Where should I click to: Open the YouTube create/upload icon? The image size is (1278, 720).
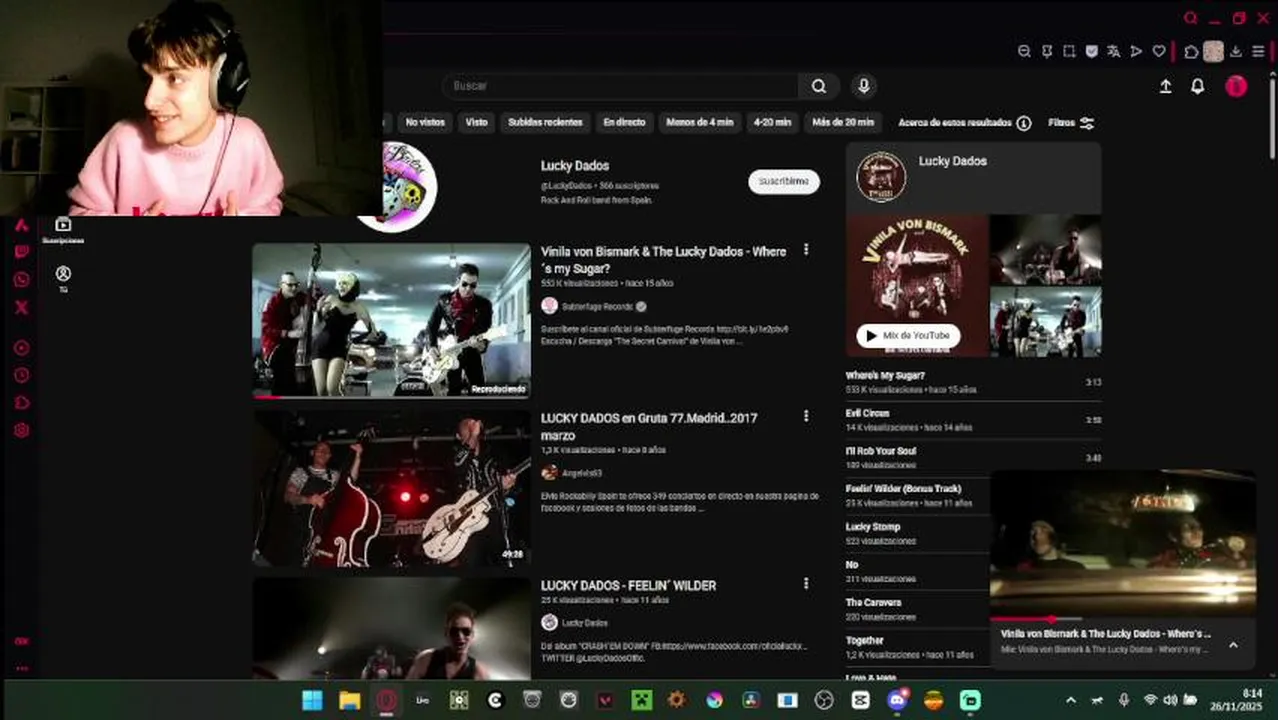tap(1165, 87)
